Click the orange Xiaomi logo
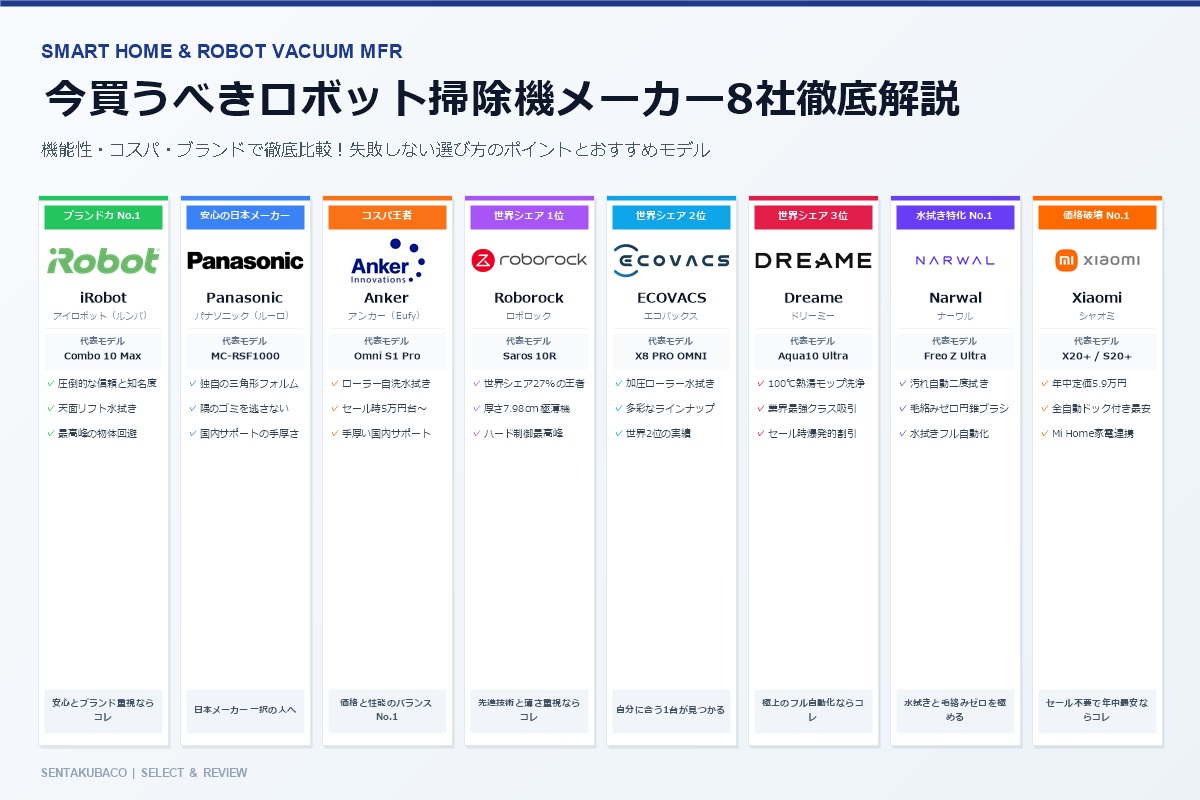Screen dimensions: 1200x800 coord(1097,260)
